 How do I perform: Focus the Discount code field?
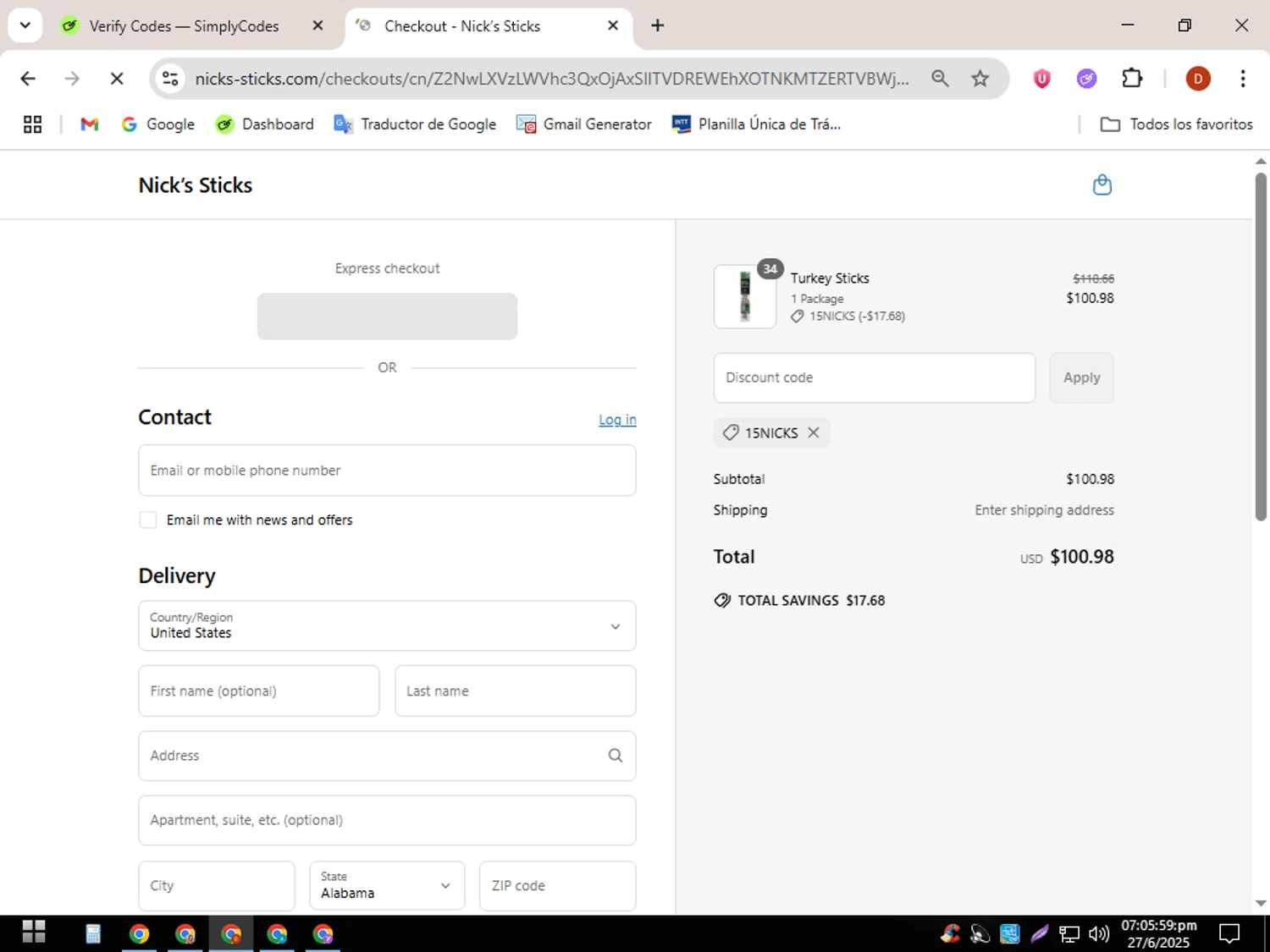874,377
